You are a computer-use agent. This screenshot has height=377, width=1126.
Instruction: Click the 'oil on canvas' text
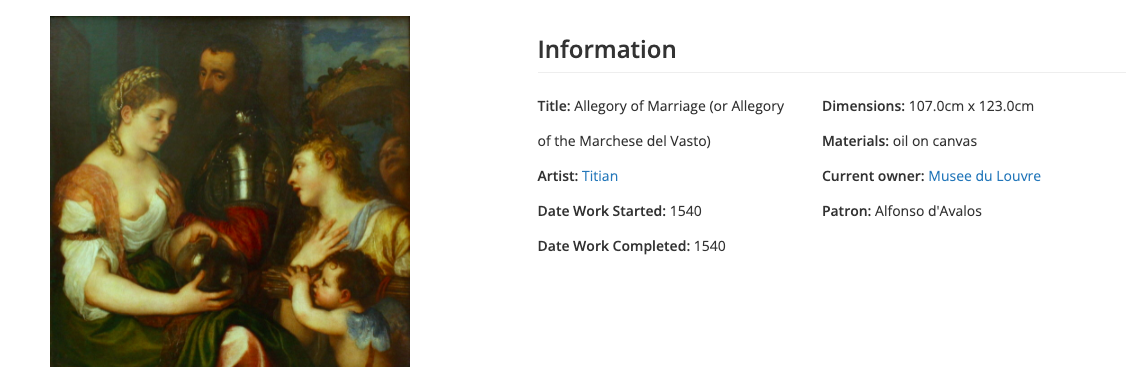pos(935,141)
